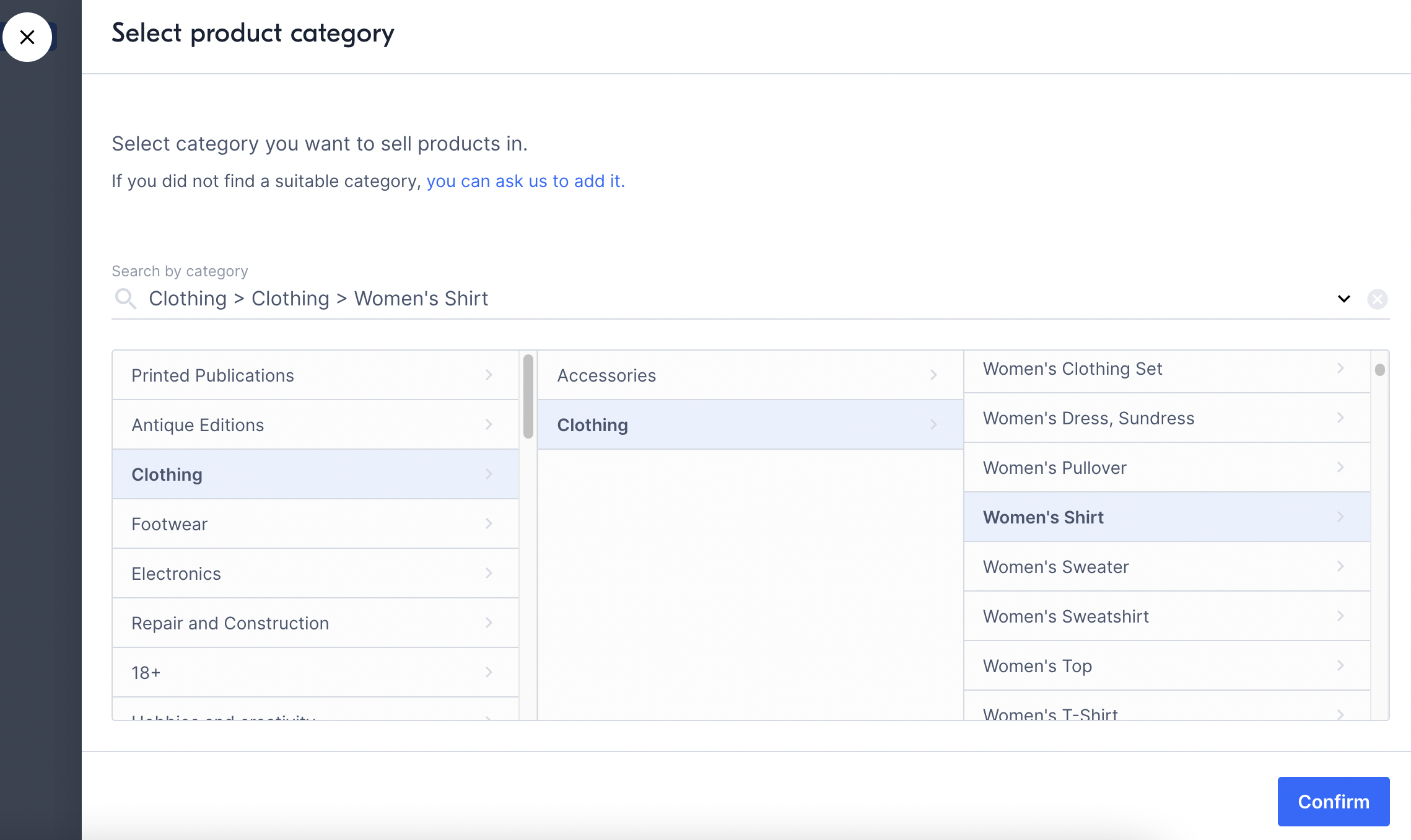This screenshot has width=1411, height=840.
Task: Expand Women's Dress, Sundress chevron
Action: (x=1340, y=418)
